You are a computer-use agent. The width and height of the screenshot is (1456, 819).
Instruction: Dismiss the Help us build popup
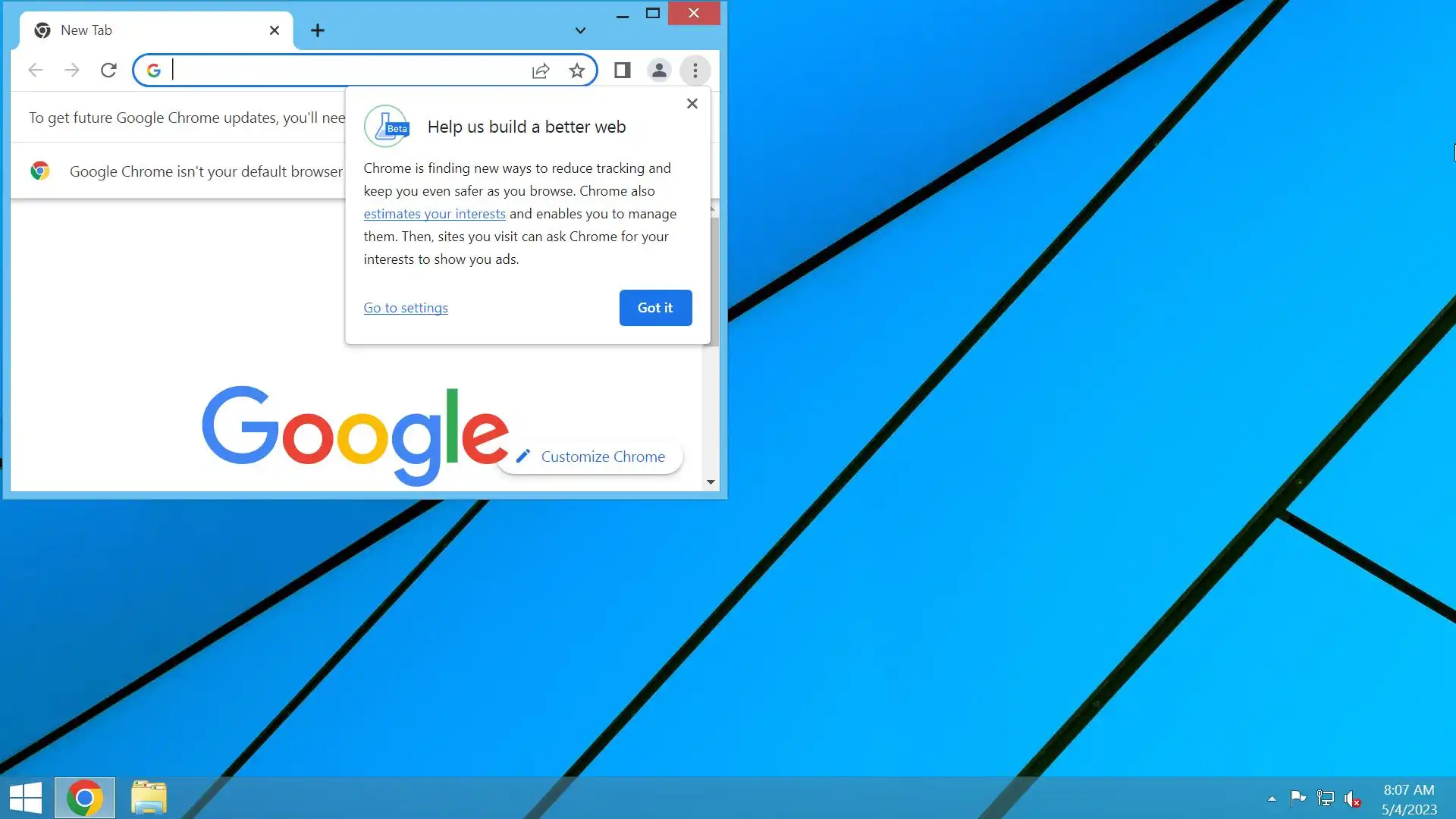[x=692, y=104]
